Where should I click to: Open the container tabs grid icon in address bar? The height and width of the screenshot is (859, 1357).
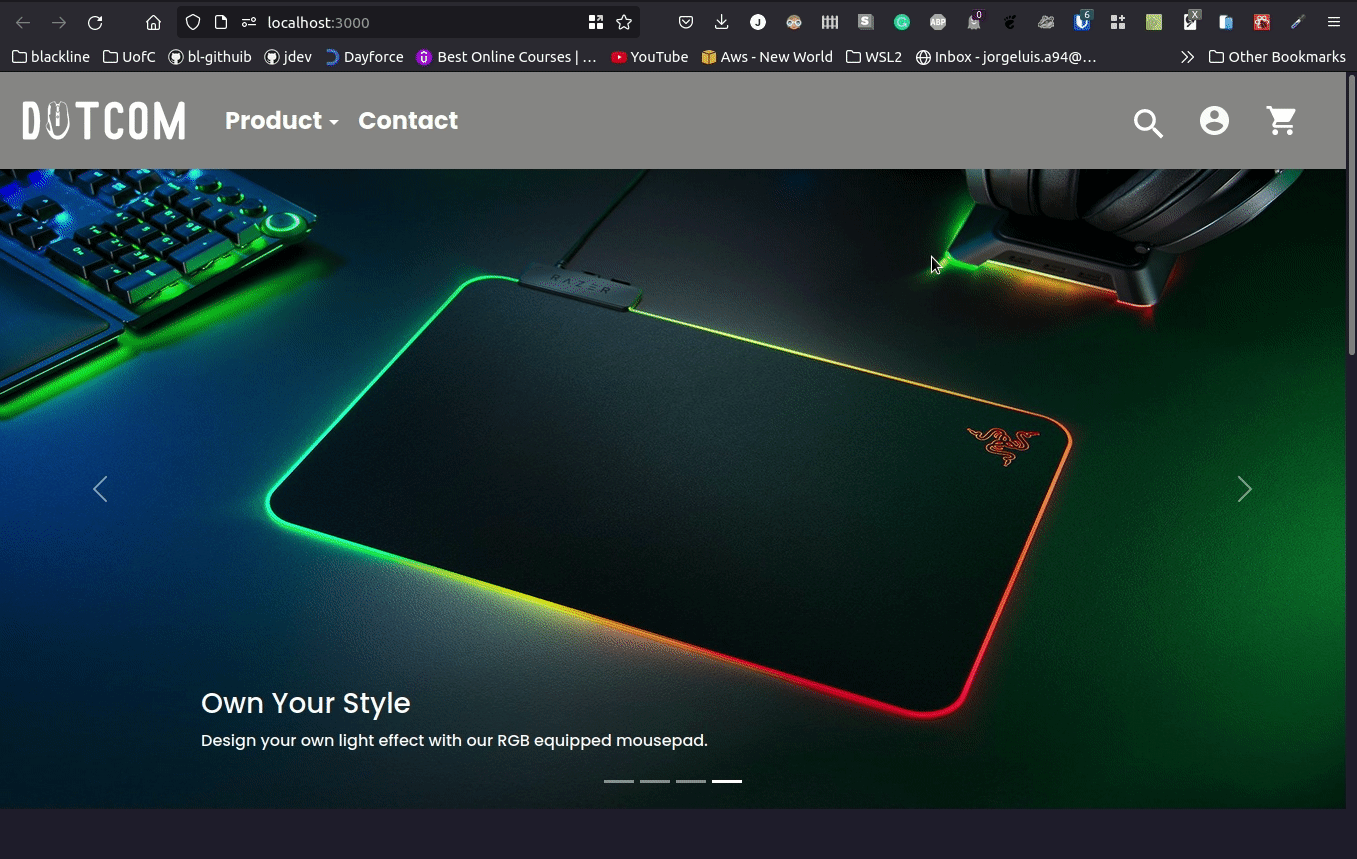tap(596, 22)
